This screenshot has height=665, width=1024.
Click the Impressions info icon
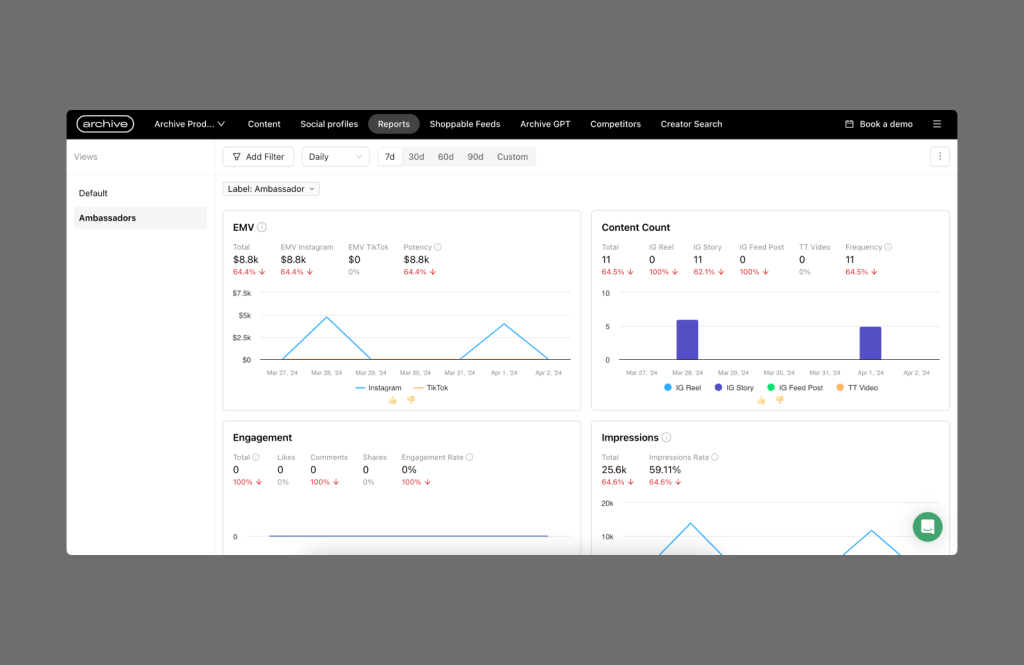(x=667, y=438)
